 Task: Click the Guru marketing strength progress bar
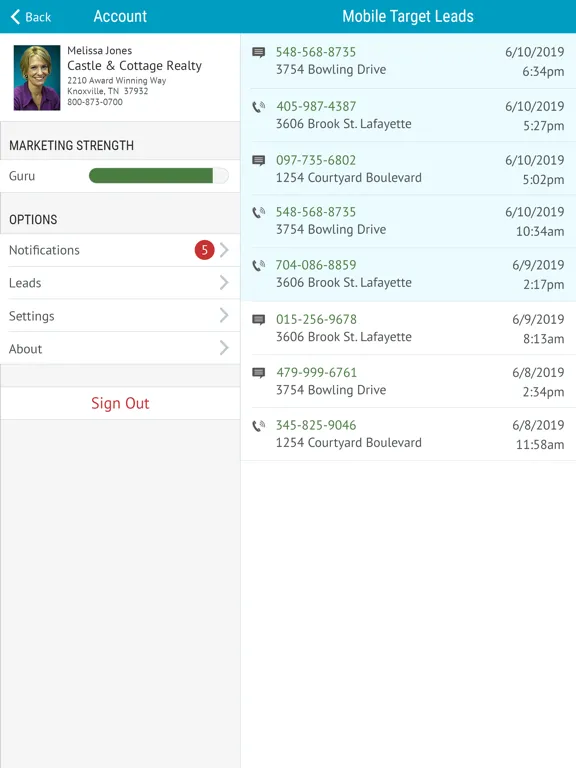click(x=159, y=176)
